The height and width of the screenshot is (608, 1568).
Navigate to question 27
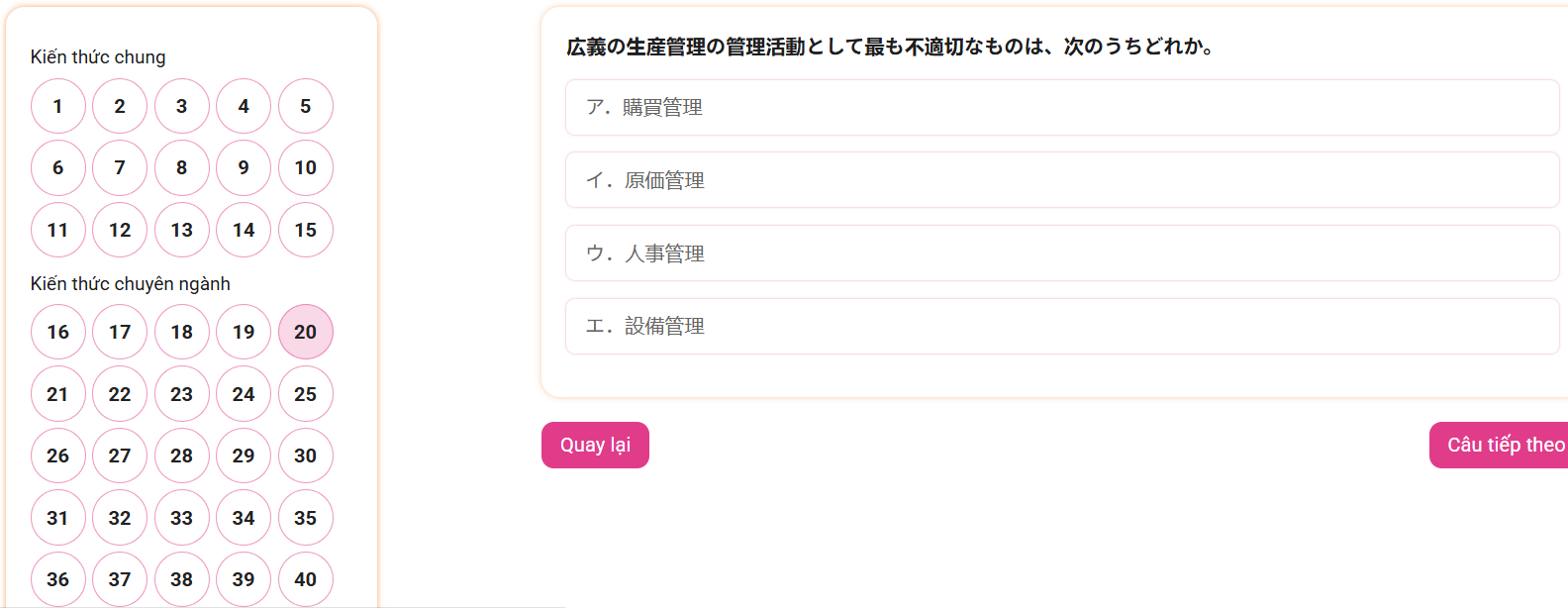(x=120, y=456)
